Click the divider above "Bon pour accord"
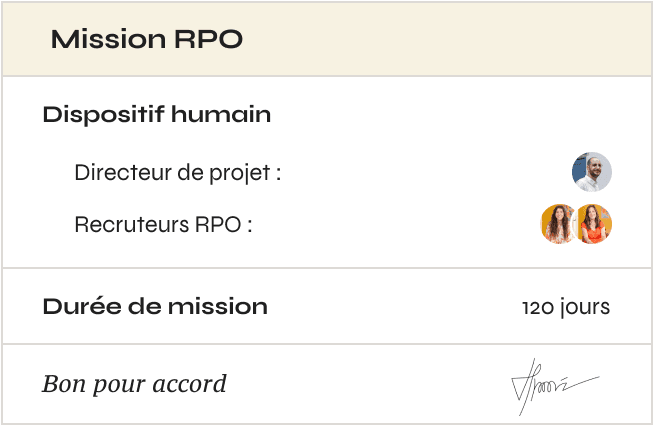The image size is (653, 425). (x=326, y=344)
